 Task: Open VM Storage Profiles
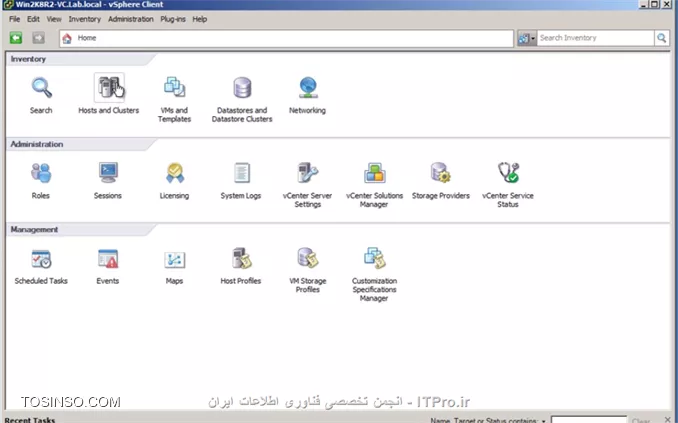coord(308,258)
